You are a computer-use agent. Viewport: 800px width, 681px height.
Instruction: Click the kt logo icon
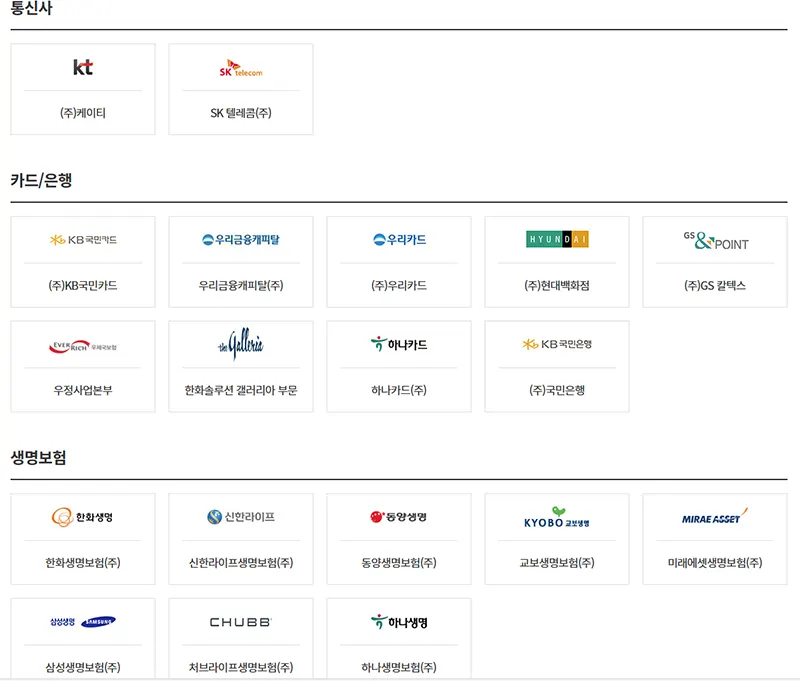83,67
